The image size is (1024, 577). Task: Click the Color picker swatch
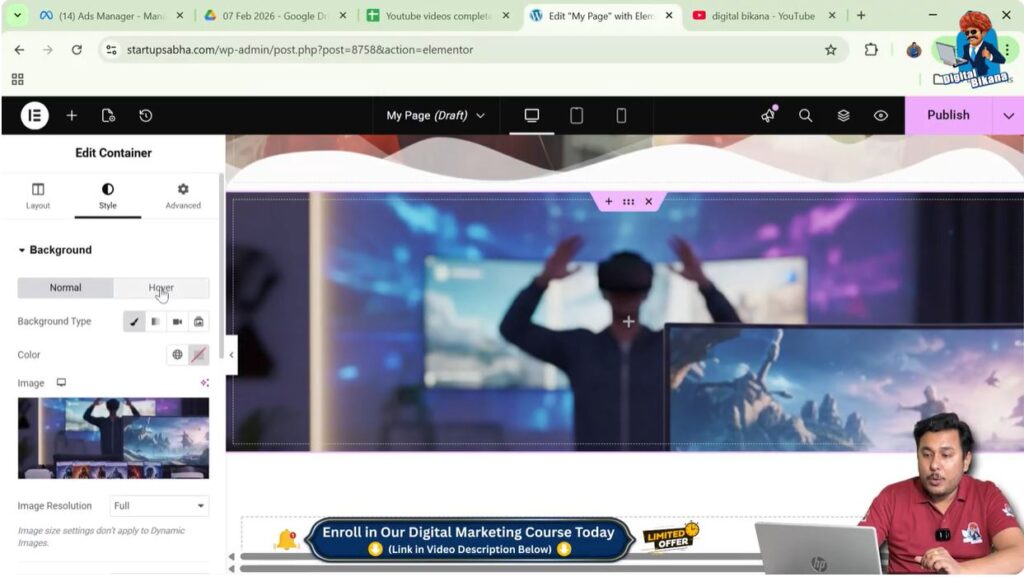point(199,355)
